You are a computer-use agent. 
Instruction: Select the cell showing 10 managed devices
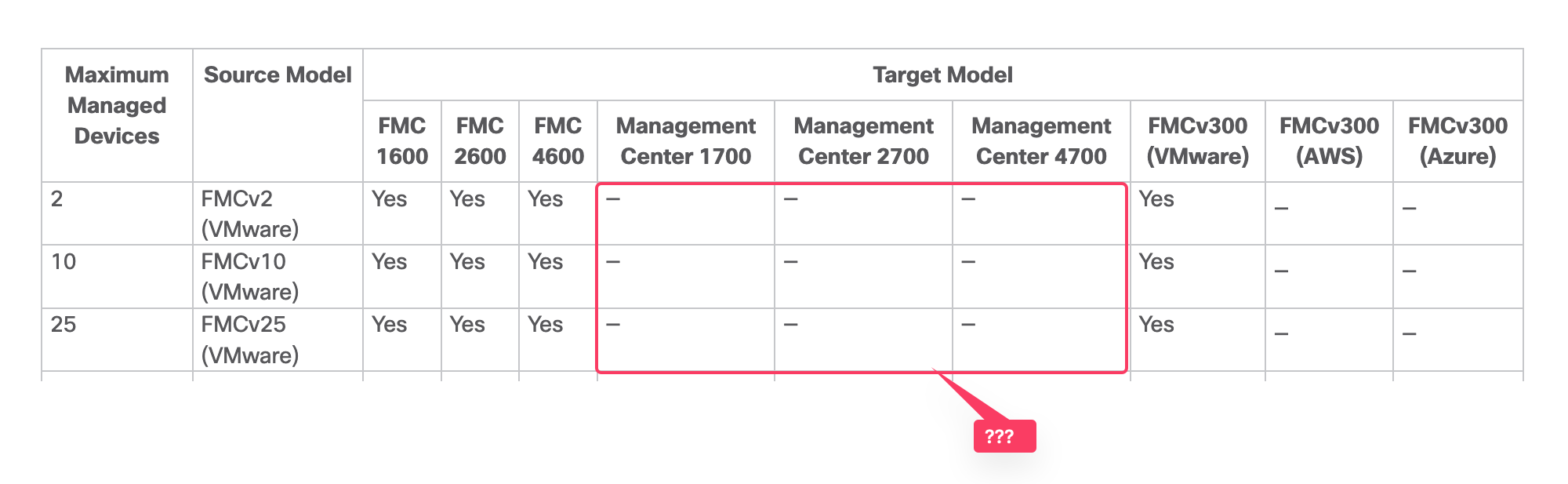coord(64,261)
